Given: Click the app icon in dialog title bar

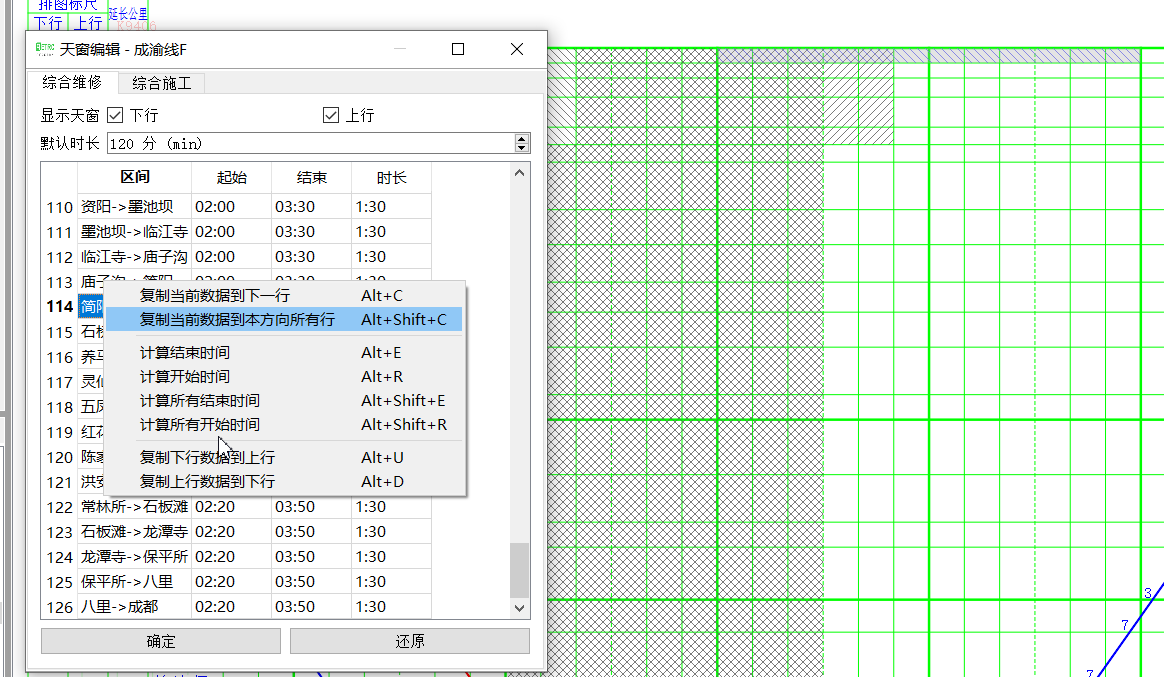Looking at the screenshot, I should [x=45, y=49].
